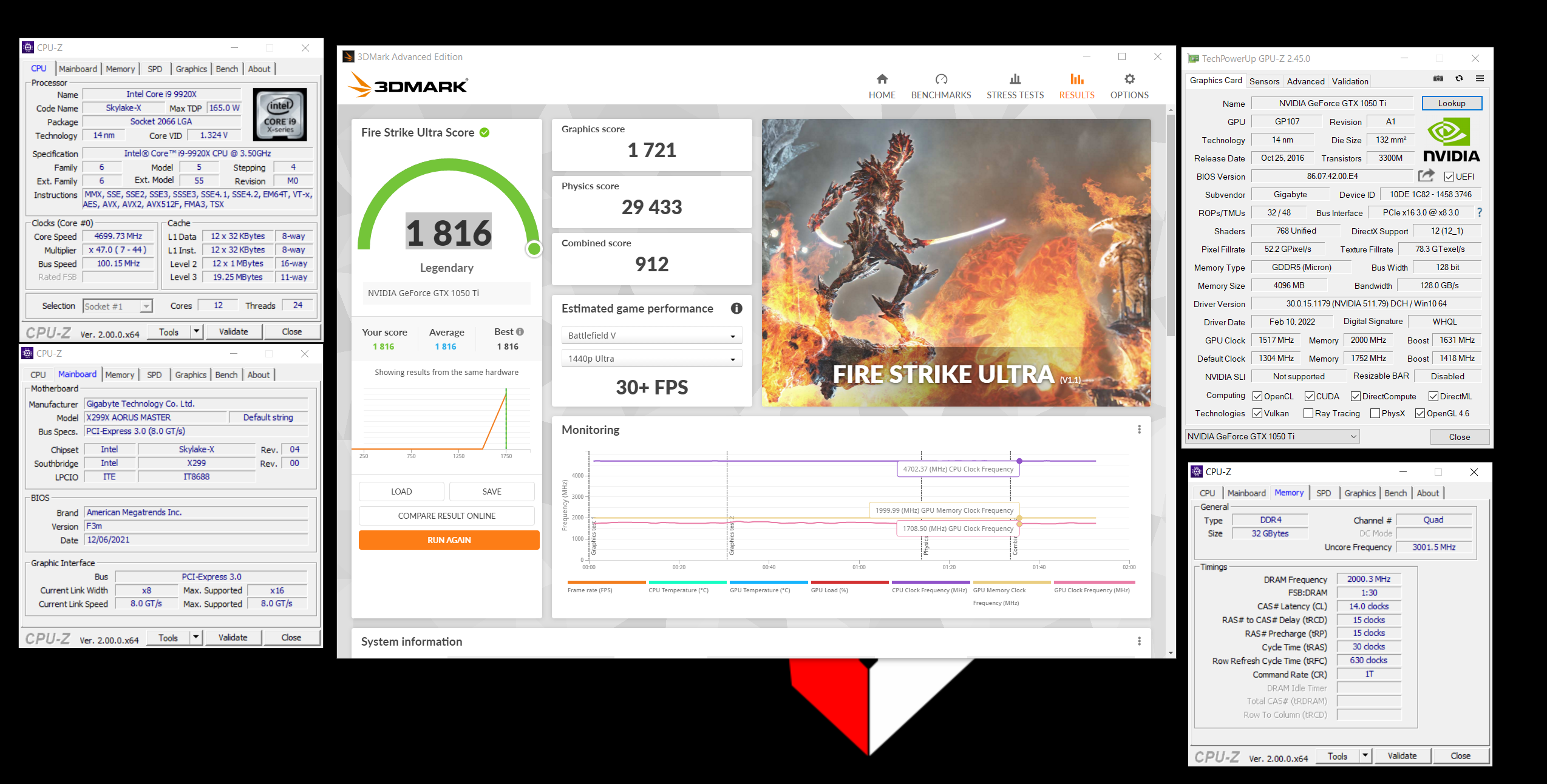Screen dimensions: 1547x784
Task: Click the Frame rate (FPS) orange legend bar
Action: pyautogui.click(x=606, y=582)
